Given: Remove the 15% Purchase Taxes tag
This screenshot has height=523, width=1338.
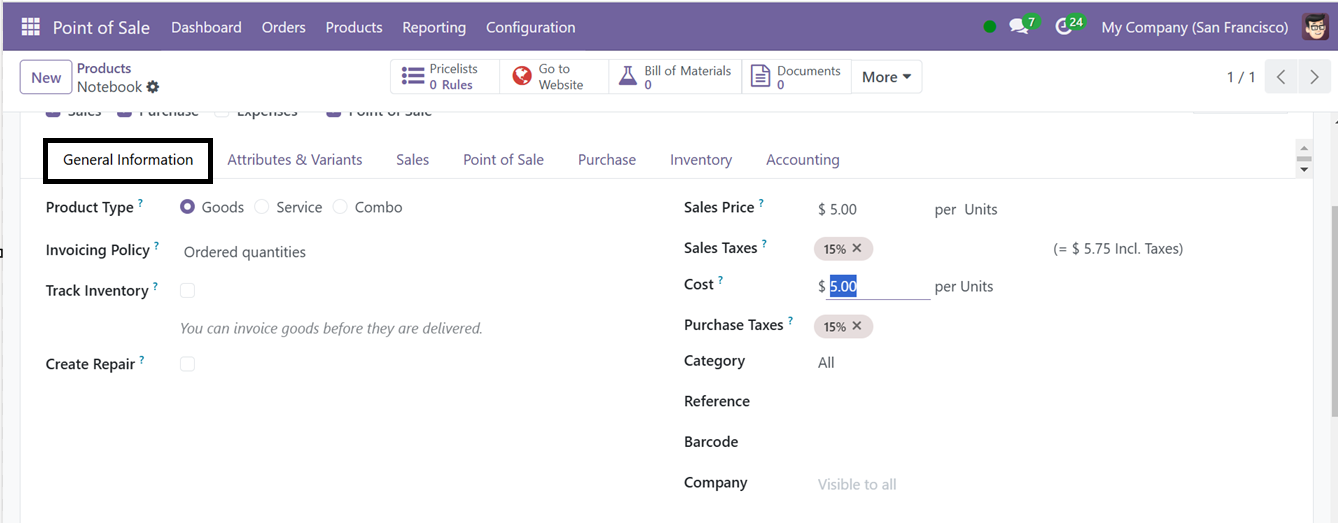Looking at the screenshot, I should (857, 326).
